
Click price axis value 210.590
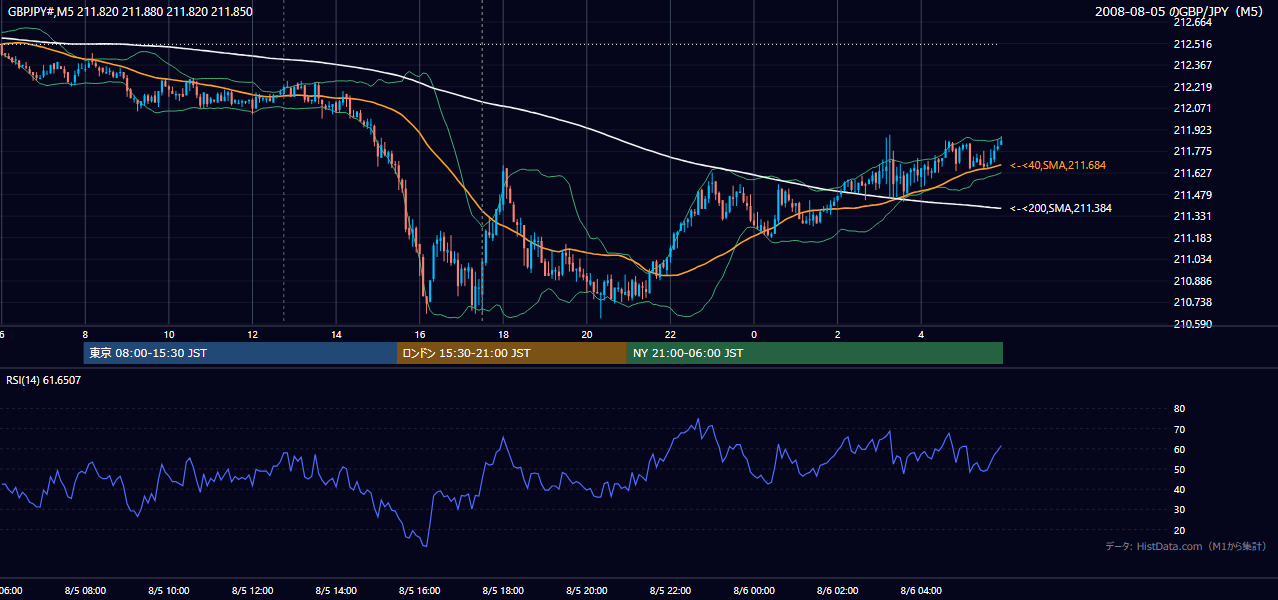point(1192,324)
